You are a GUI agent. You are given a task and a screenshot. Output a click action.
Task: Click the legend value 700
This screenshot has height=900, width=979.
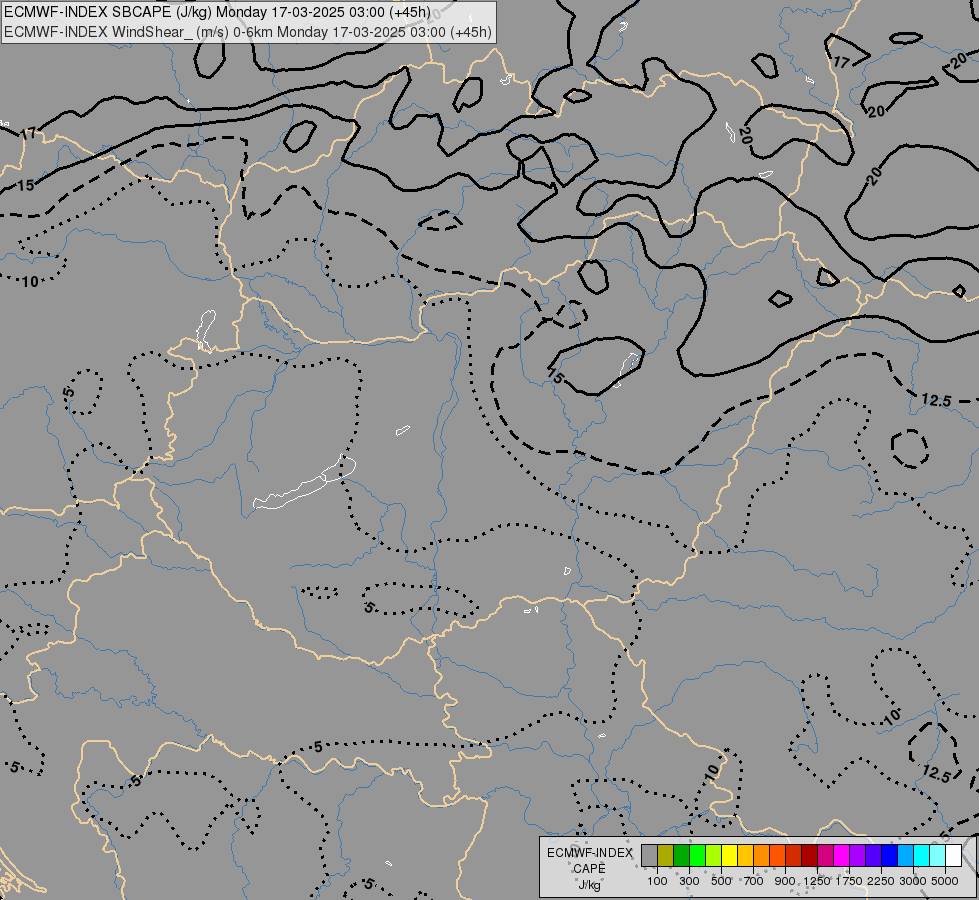pyautogui.click(x=754, y=881)
